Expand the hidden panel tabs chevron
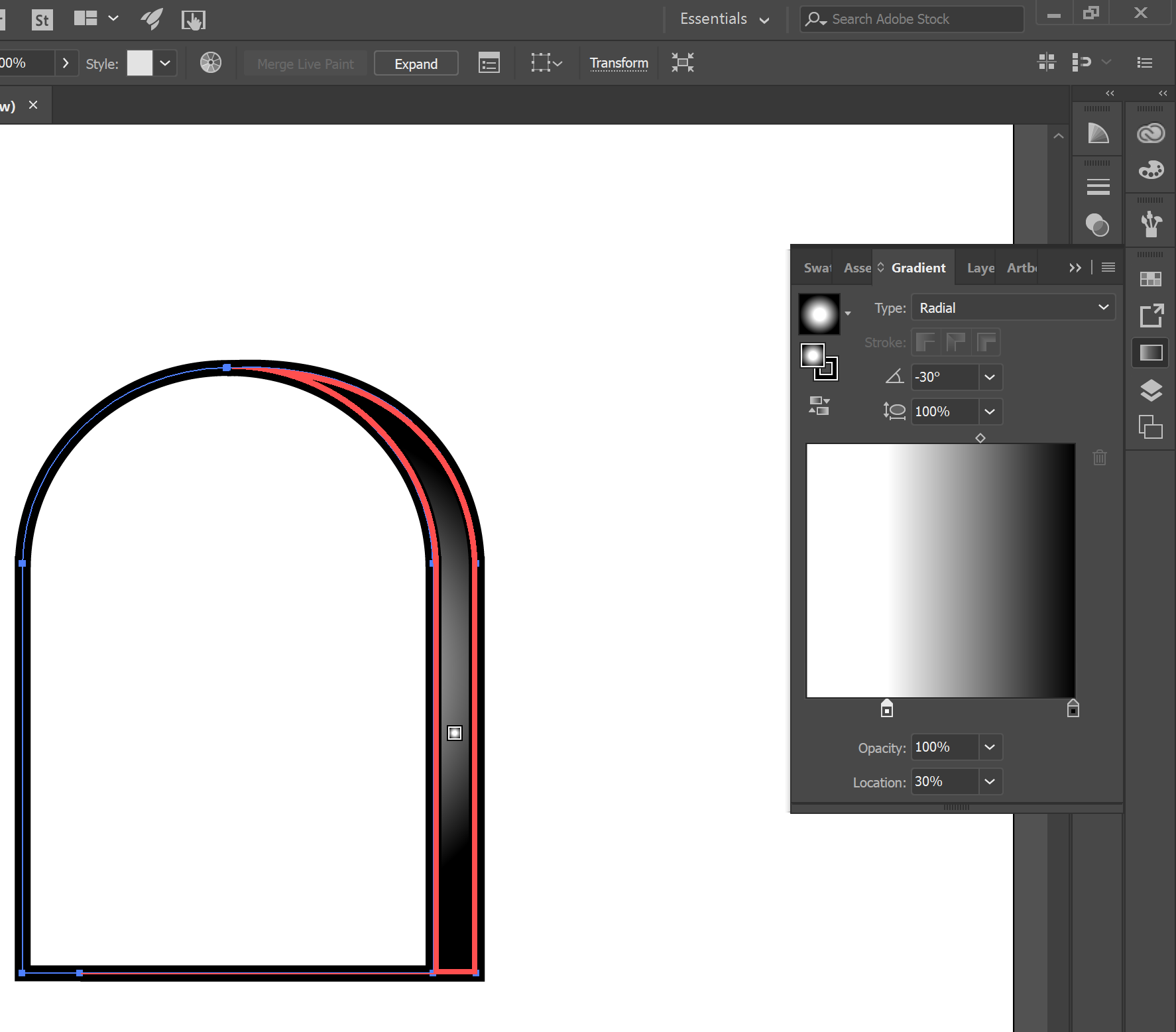This screenshot has width=1176, height=1032. pos(1075,267)
